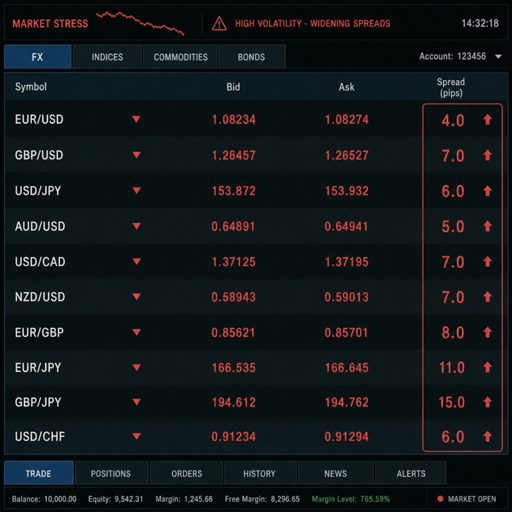Expand the AUD/USD down triangle
Viewport: 512px width, 512px height.
136,226
